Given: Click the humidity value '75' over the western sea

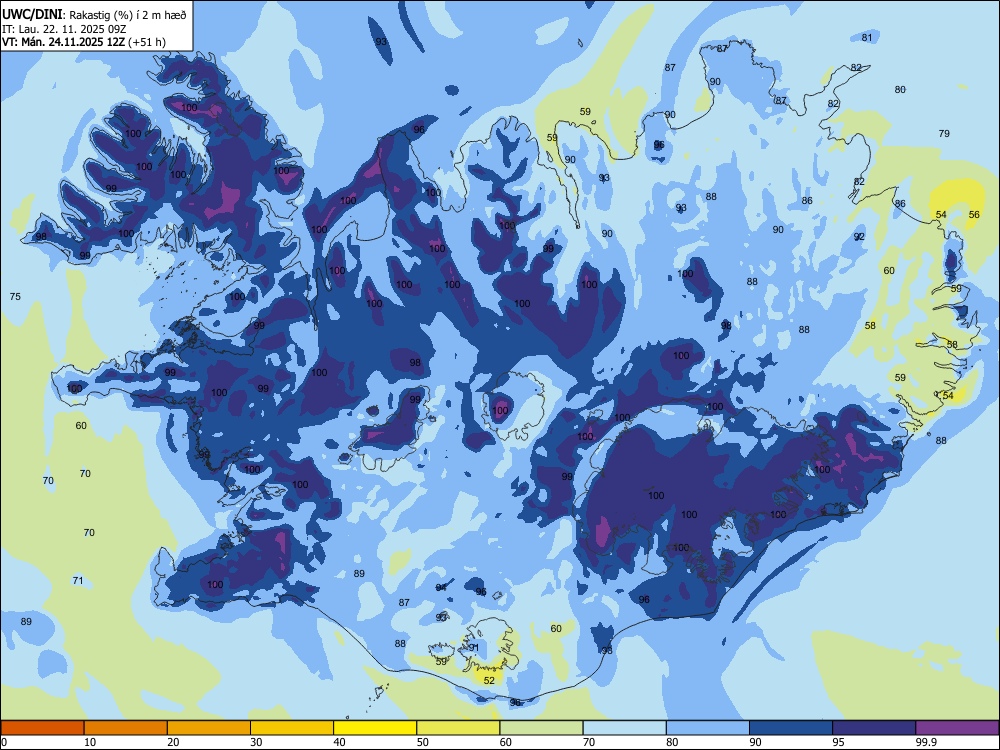Looking at the screenshot, I should pyautogui.click(x=15, y=297).
